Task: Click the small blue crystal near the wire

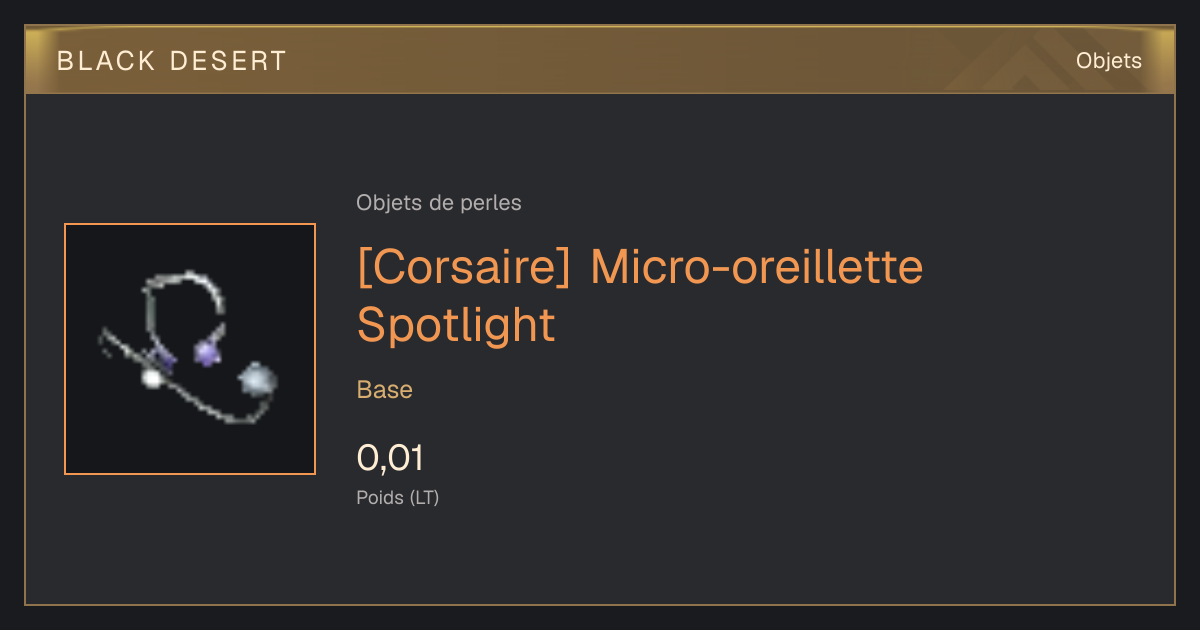Action: click(x=165, y=359)
